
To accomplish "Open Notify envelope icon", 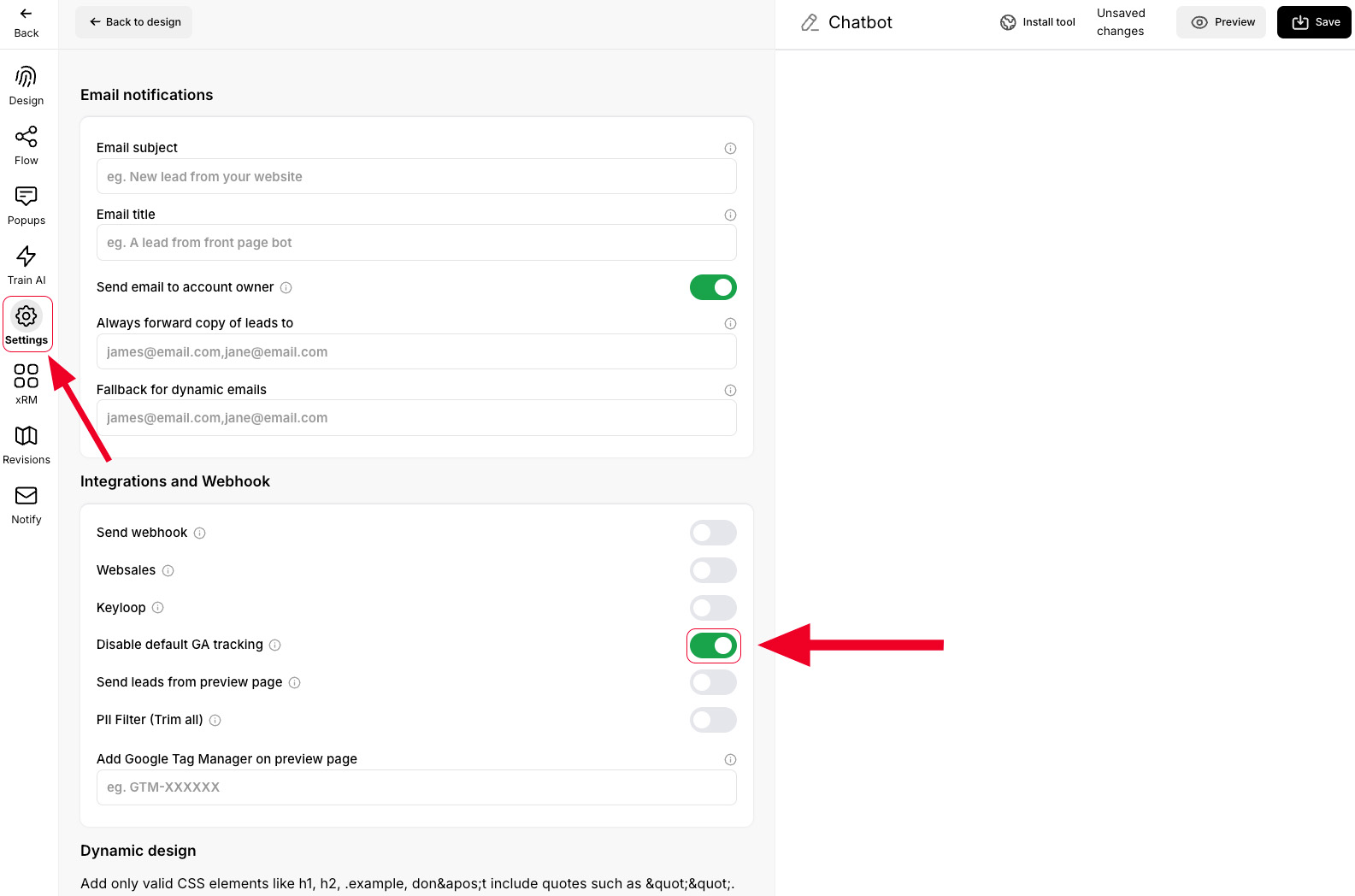I will click(27, 496).
